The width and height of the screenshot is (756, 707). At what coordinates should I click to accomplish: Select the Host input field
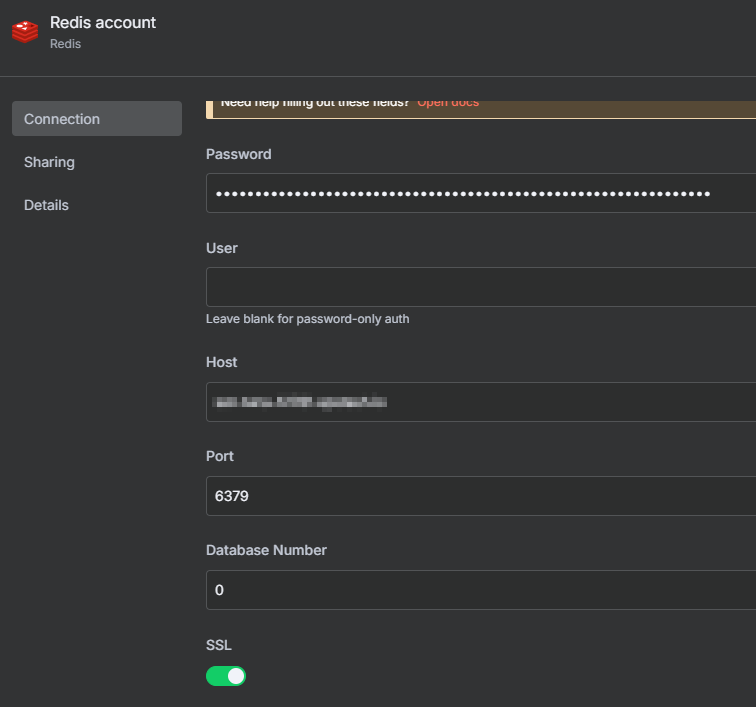coord(480,402)
